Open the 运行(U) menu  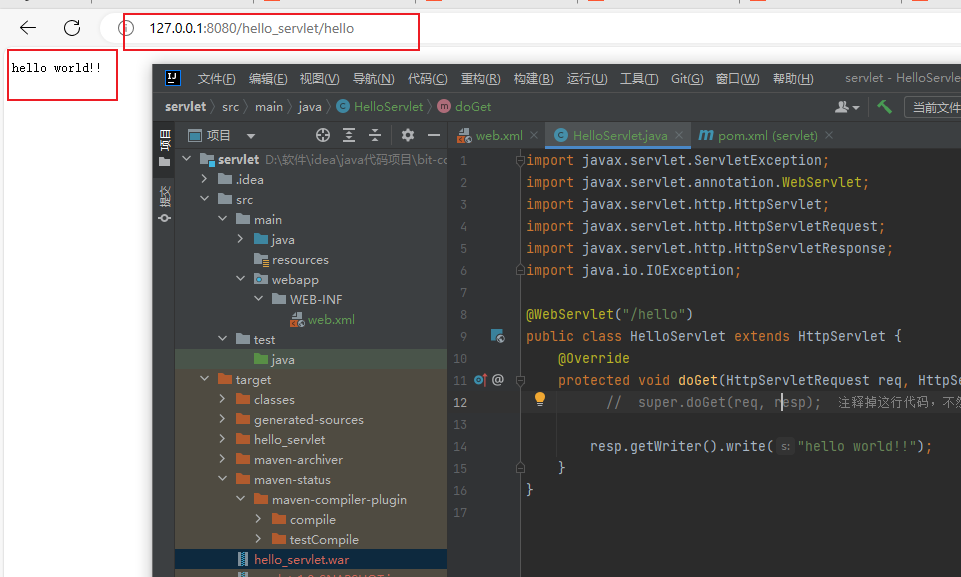click(587, 79)
